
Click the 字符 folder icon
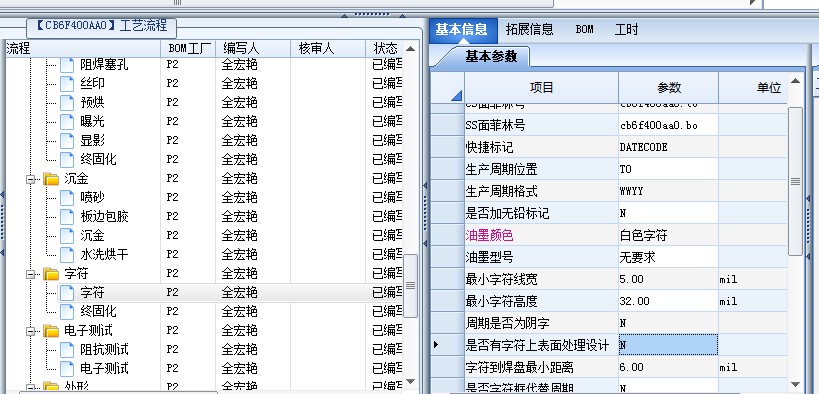tap(51, 274)
